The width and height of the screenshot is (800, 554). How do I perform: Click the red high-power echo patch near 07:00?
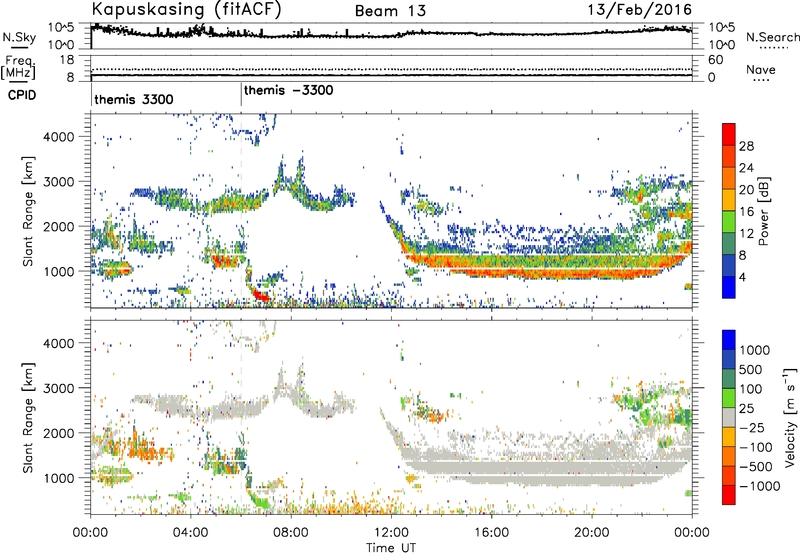pos(260,295)
